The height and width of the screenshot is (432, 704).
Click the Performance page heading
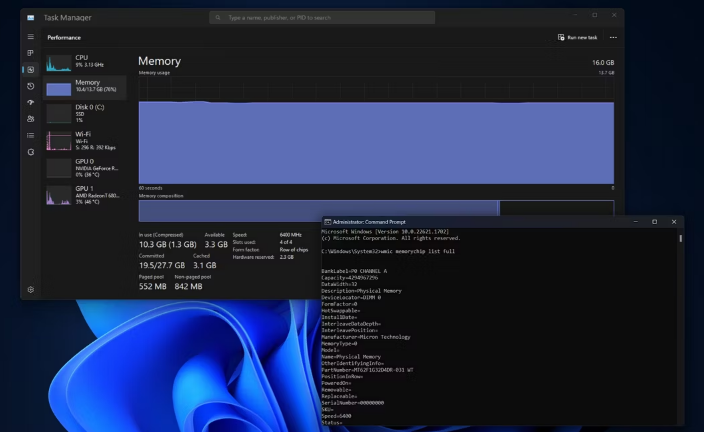[x=64, y=38]
